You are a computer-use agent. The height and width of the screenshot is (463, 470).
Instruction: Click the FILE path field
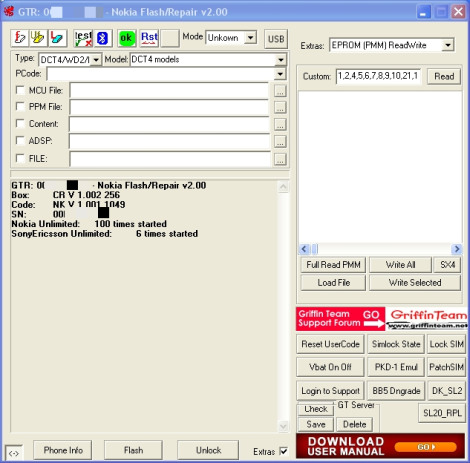click(x=169, y=159)
